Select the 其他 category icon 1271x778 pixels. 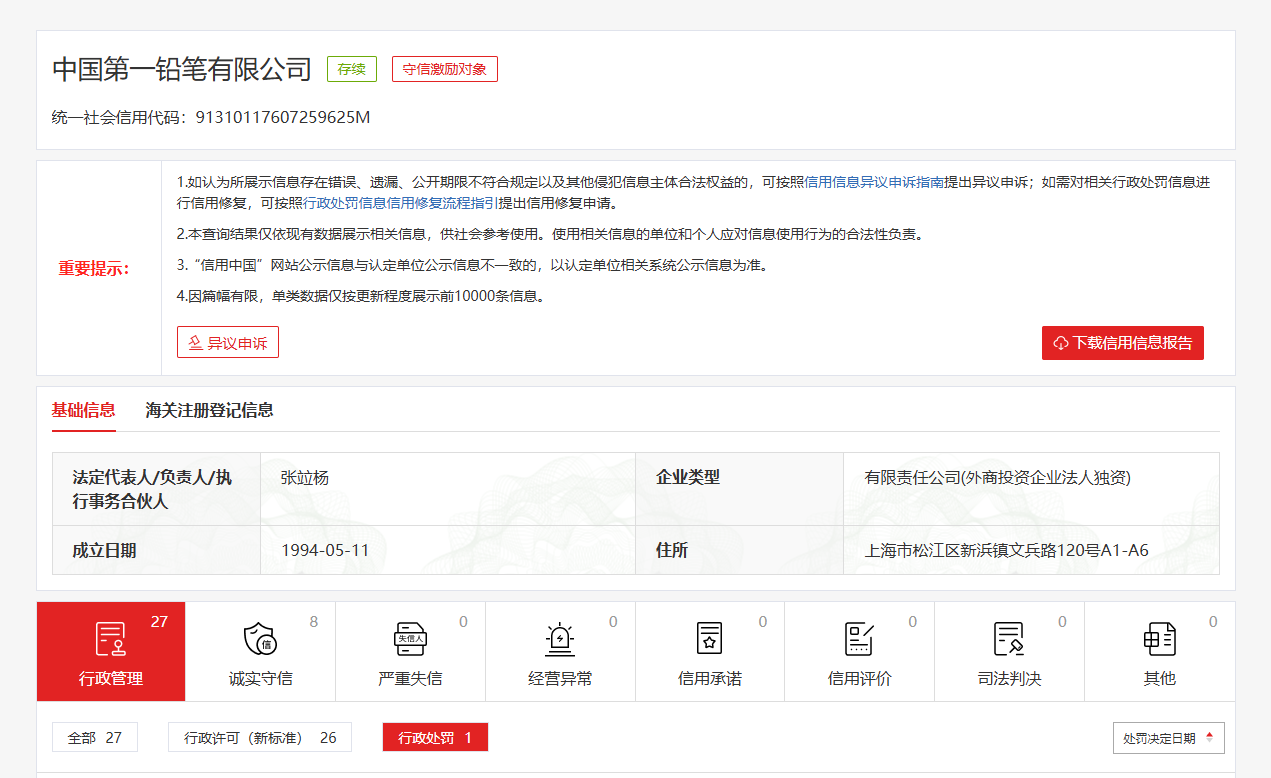coord(1159,638)
